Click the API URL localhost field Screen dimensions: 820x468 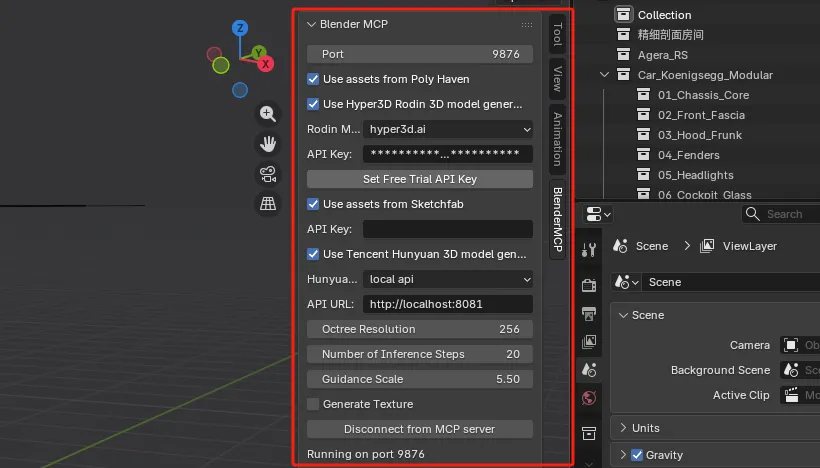click(448, 304)
